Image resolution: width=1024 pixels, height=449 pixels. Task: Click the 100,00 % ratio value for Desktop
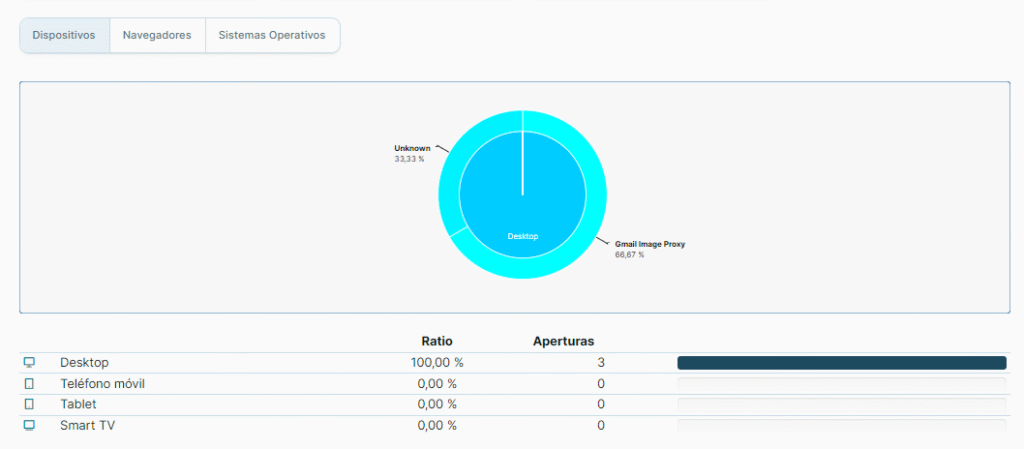click(436, 362)
